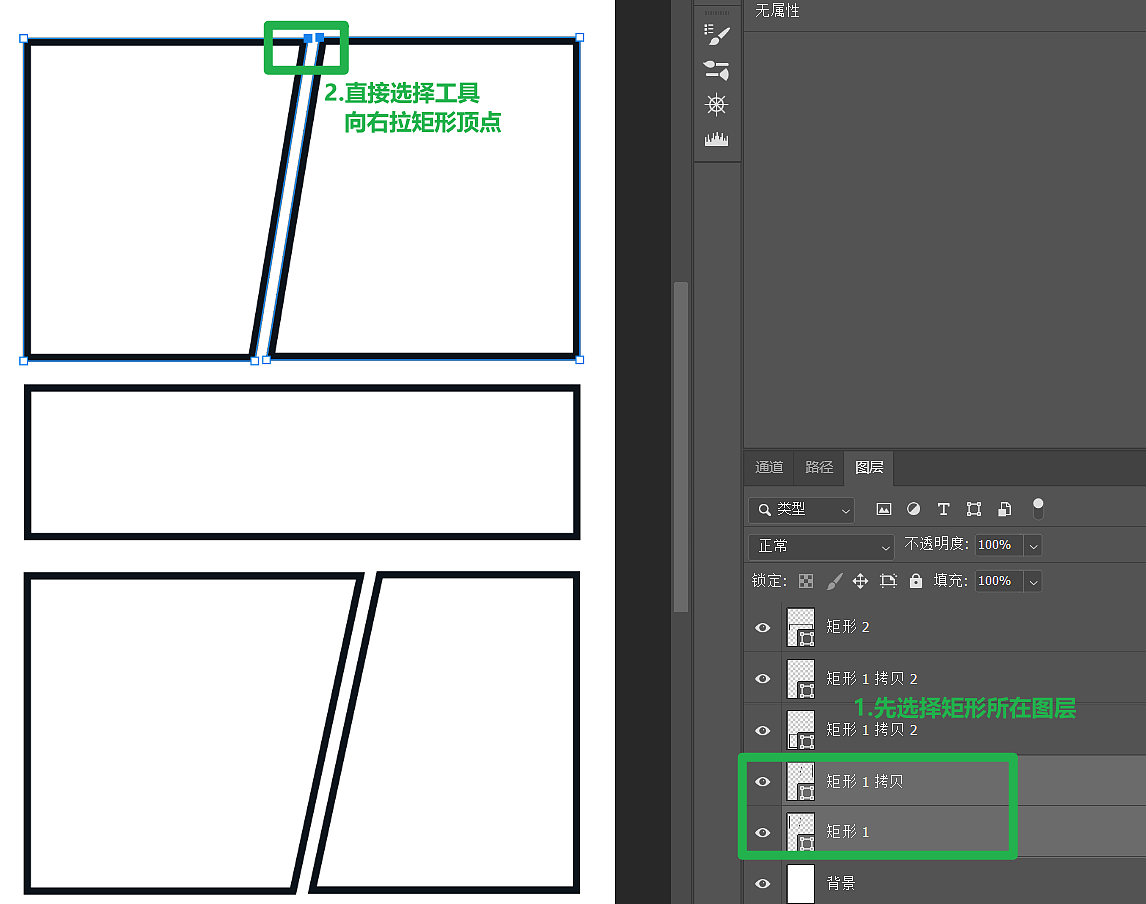Lock position move-arrows icon
Screen dimensions: 1146x904
click(x=860, y=581)
